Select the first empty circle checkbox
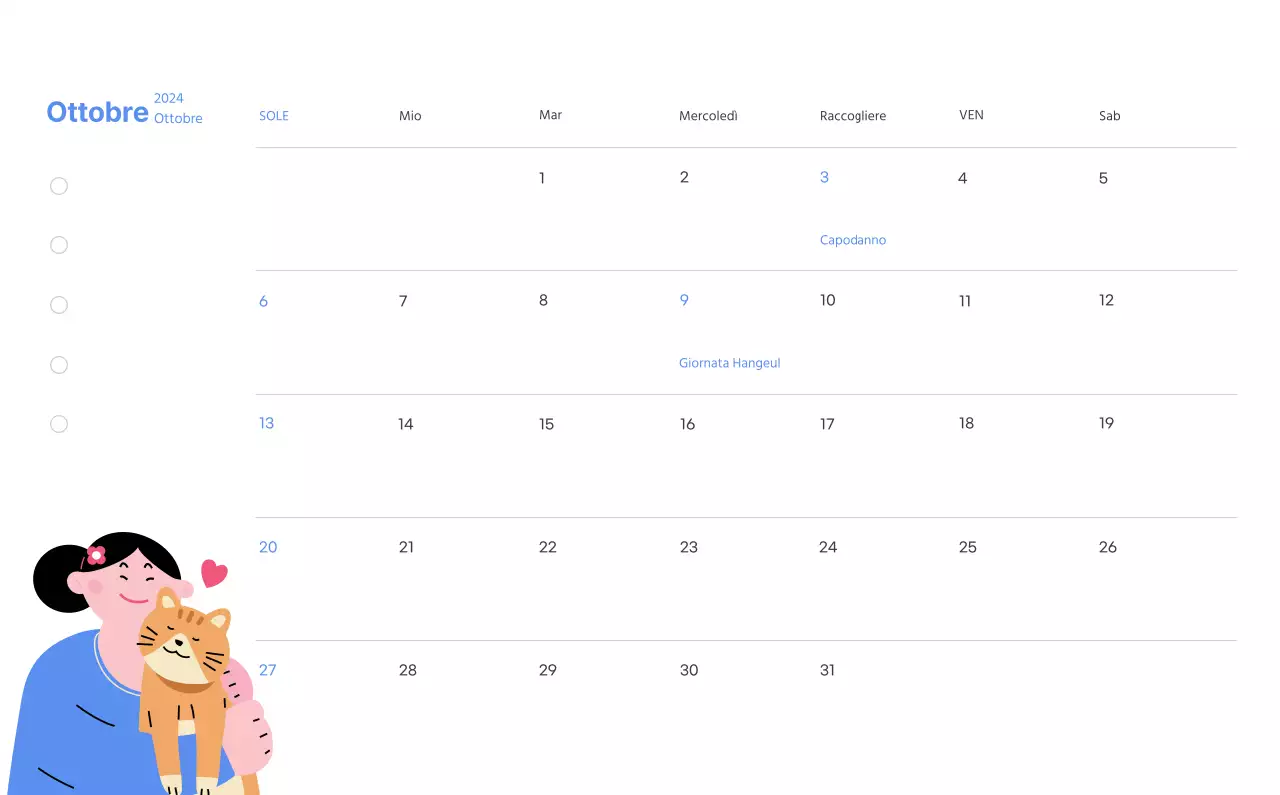The width and height of the screenshot is (1280, 795). [59, 186]
